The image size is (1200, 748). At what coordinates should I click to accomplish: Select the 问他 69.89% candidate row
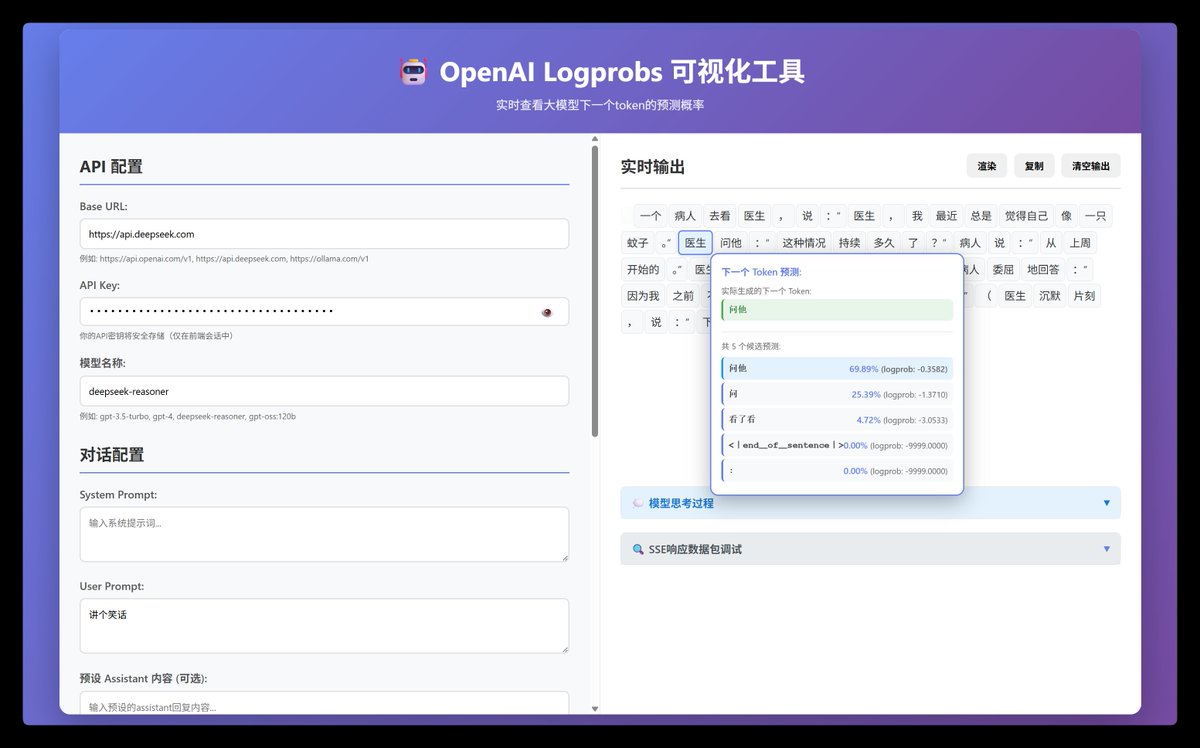coord(837,369)
